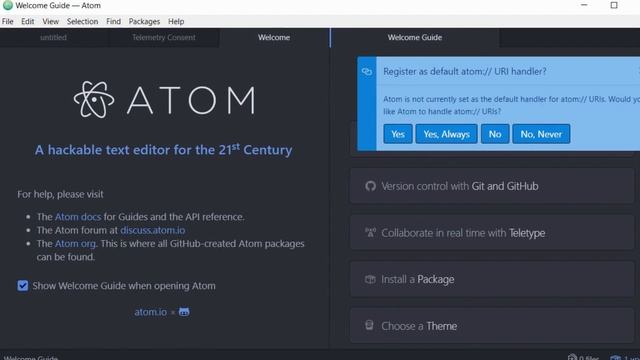Select the Welcome tab
Image resolution: width=640 pixels, height=360 pixels.
(274, 38)
